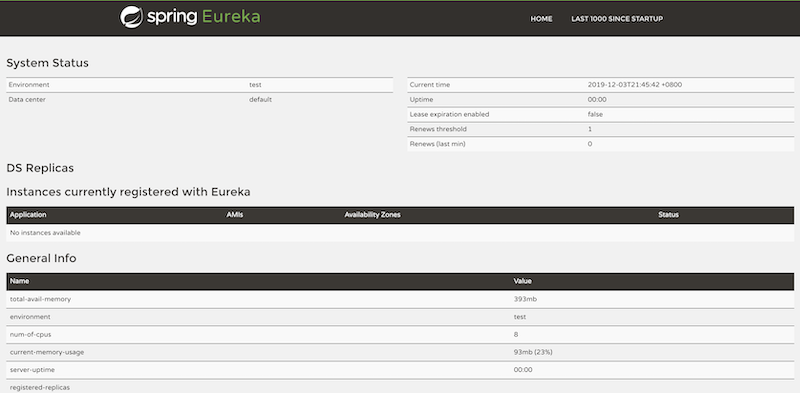This screenshot has width=800, height=393.
Task: Select the DS Replicas heading
Action: (x=40, y=168)
